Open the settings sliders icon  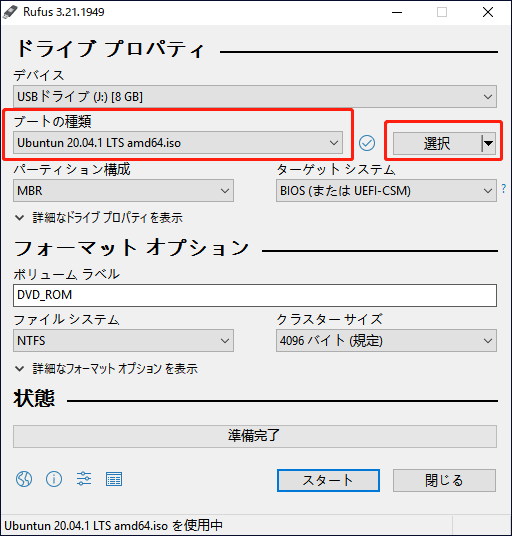coord(84,479)
